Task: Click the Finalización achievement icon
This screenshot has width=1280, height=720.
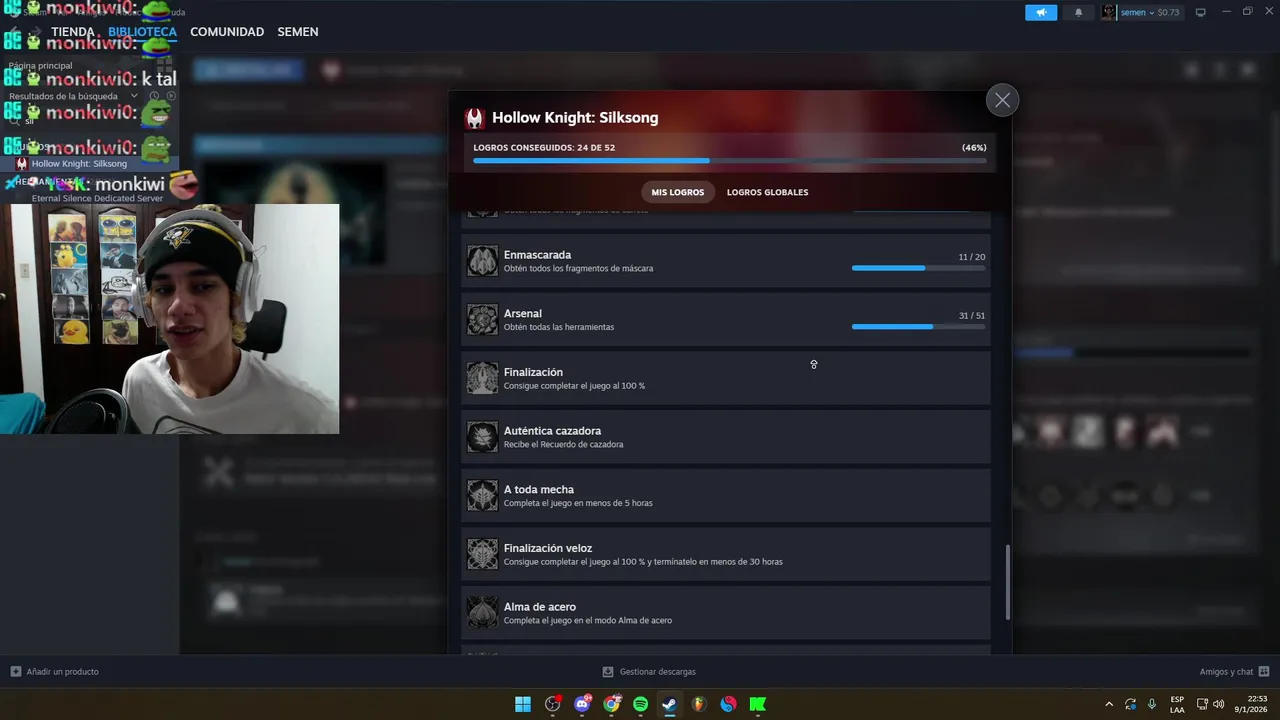Action: coord(482,378)
